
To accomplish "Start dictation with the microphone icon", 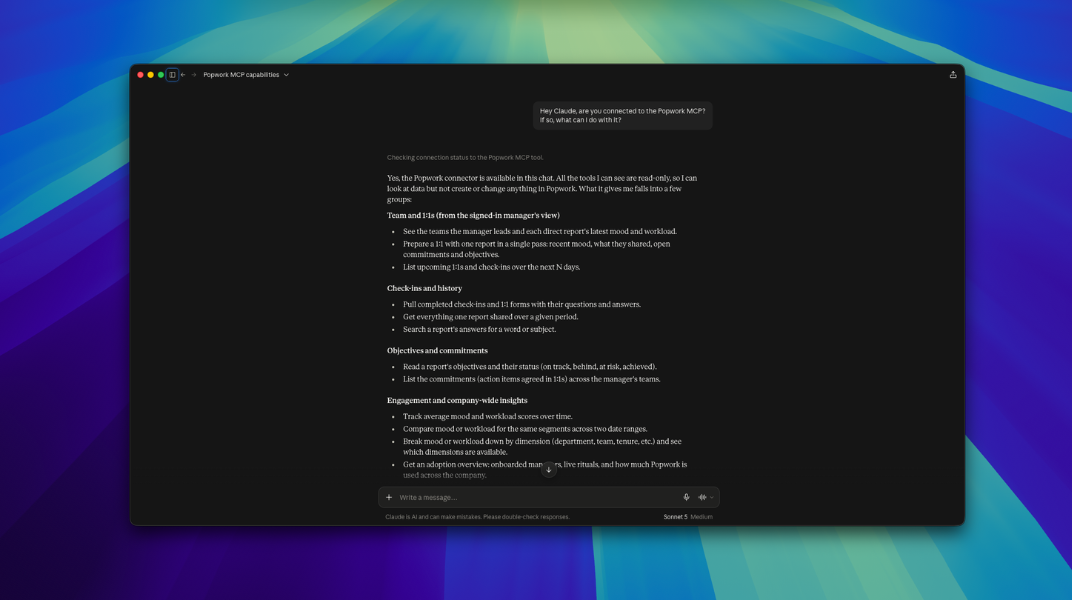I will point(686,497).
